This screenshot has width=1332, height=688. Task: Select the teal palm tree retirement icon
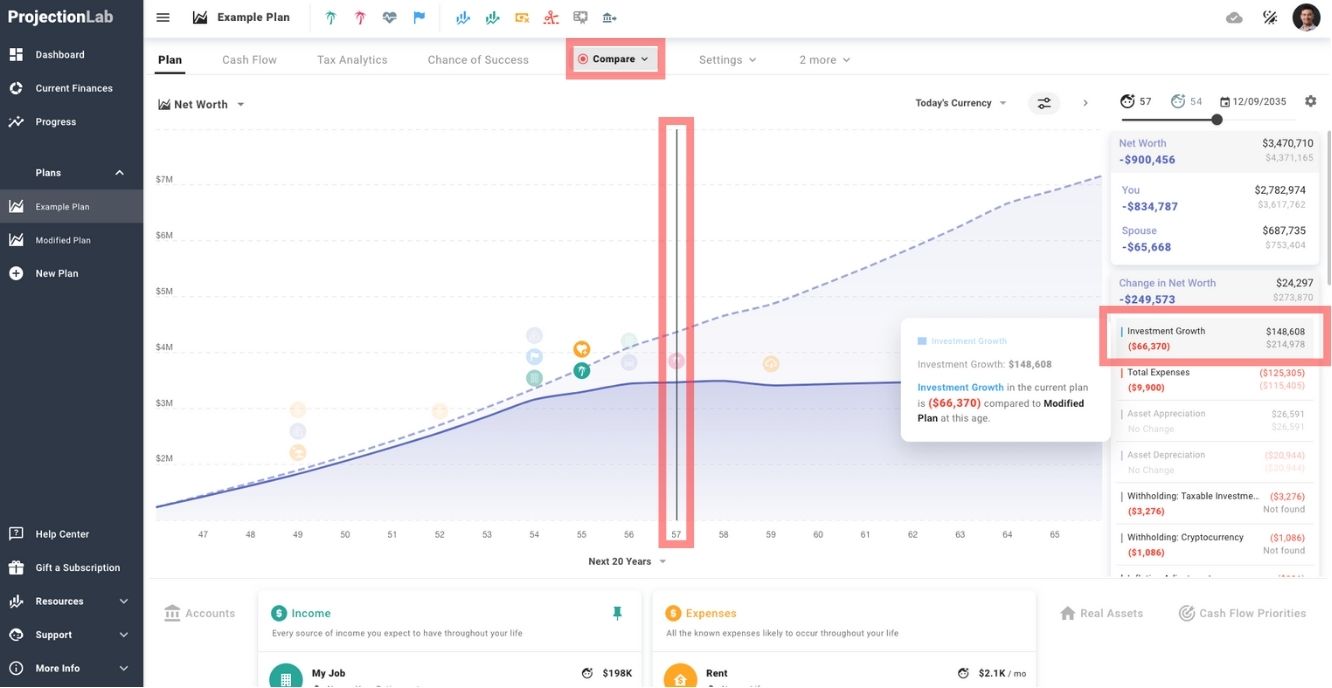click(330, 17)
